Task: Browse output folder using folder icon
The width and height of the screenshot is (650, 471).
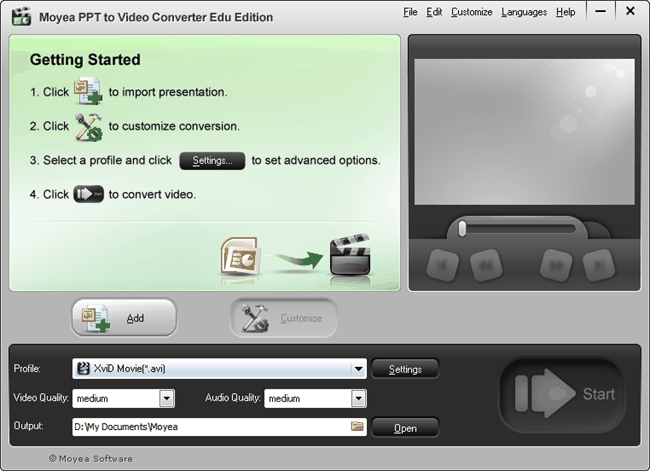Action: click(x=357, y=427)
